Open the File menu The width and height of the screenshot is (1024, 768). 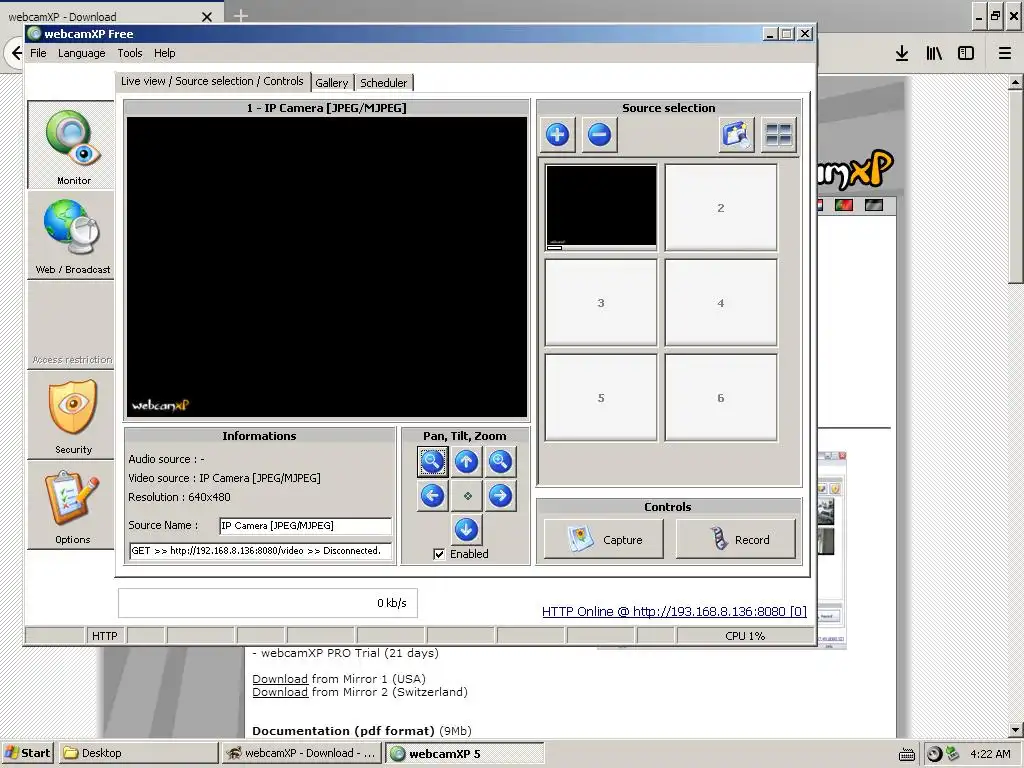point(38,53)
